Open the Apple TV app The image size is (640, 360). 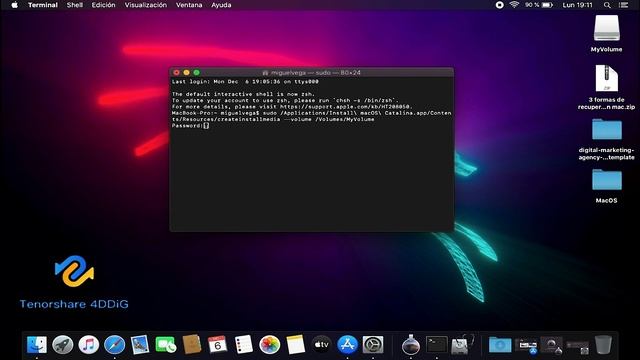(321, 345)
